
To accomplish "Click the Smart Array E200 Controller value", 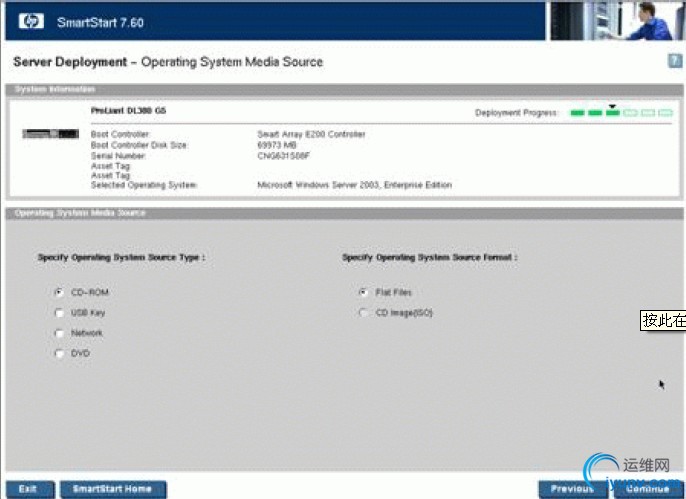I will coord(312,134).
